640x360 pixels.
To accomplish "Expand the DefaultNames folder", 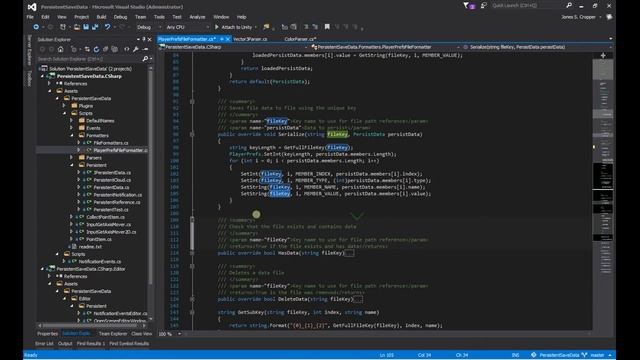I will pos(71,121).
